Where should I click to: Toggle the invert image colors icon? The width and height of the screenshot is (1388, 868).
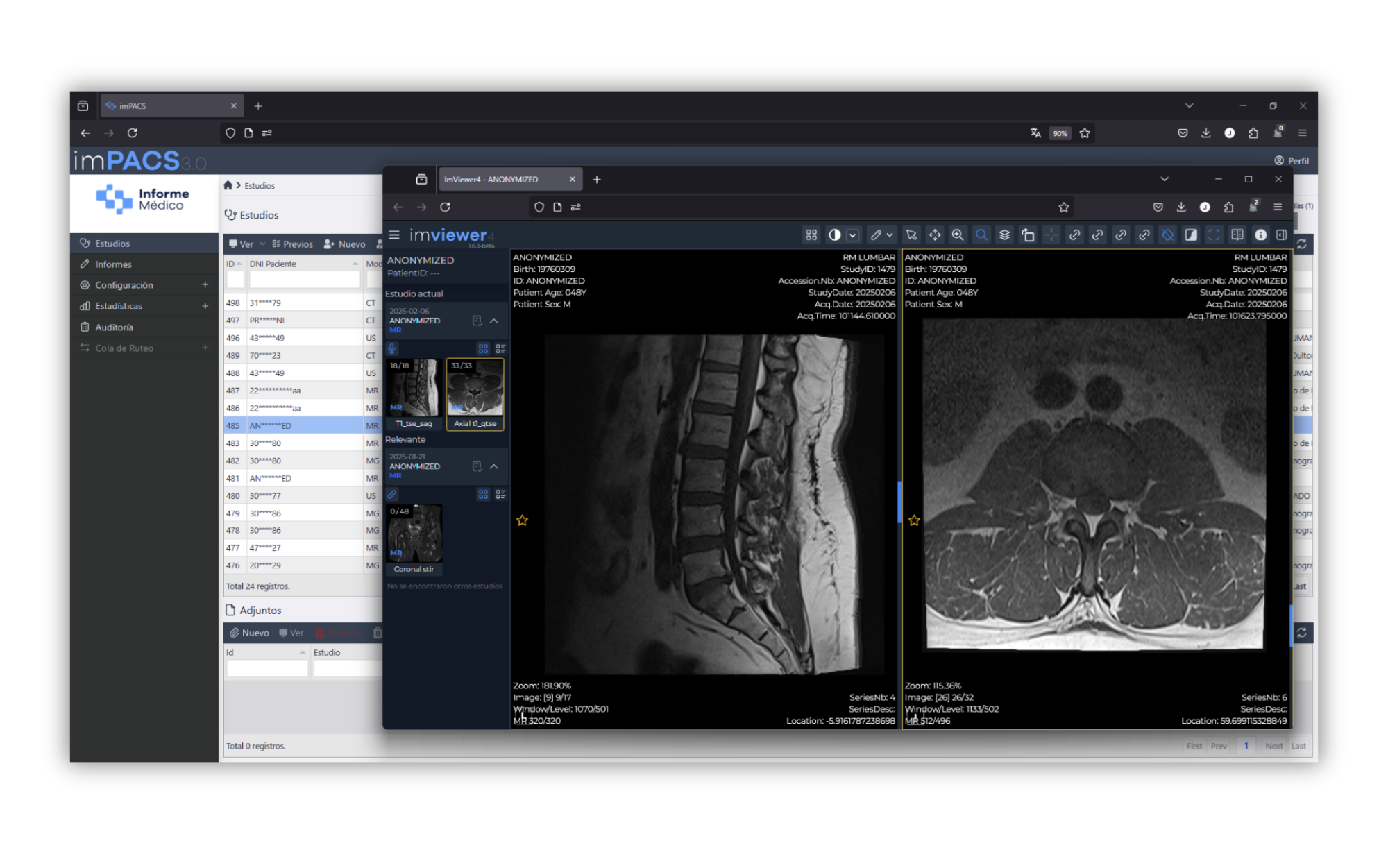pos(1191,235)
